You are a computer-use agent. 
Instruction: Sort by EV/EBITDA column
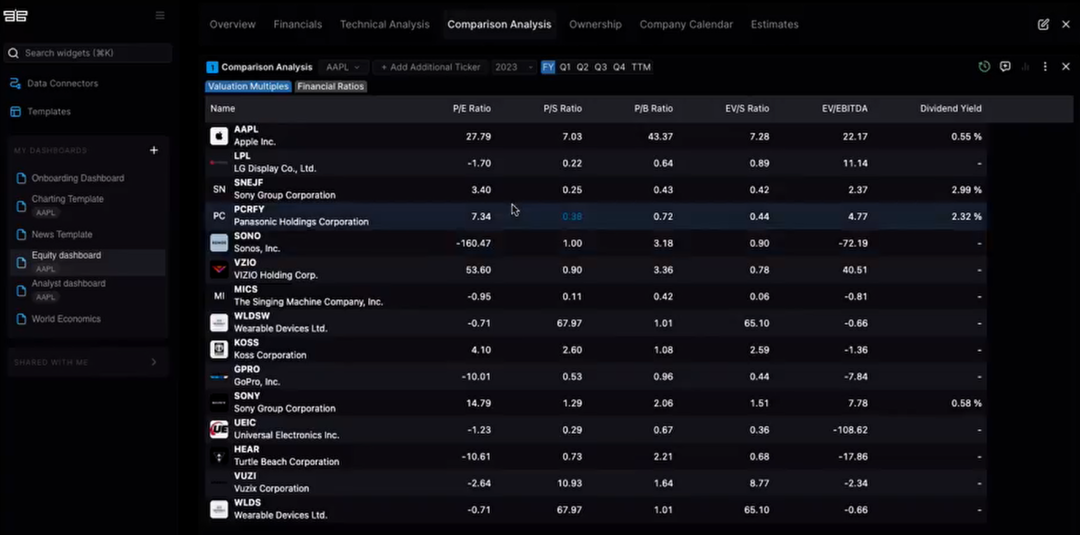tap(844, 108)
